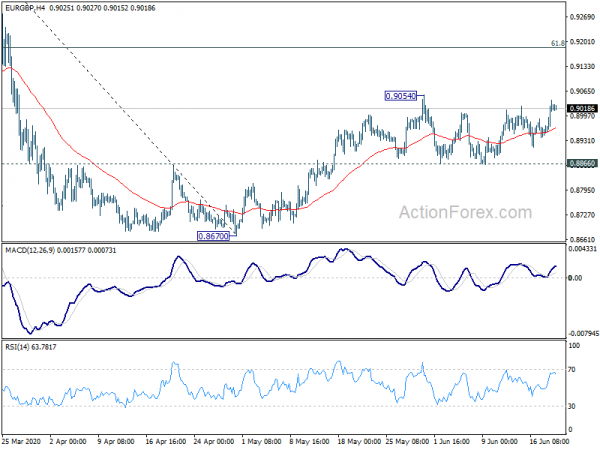Click the RSI 70 level marker
Screen dimensions: 600x450
572,370
